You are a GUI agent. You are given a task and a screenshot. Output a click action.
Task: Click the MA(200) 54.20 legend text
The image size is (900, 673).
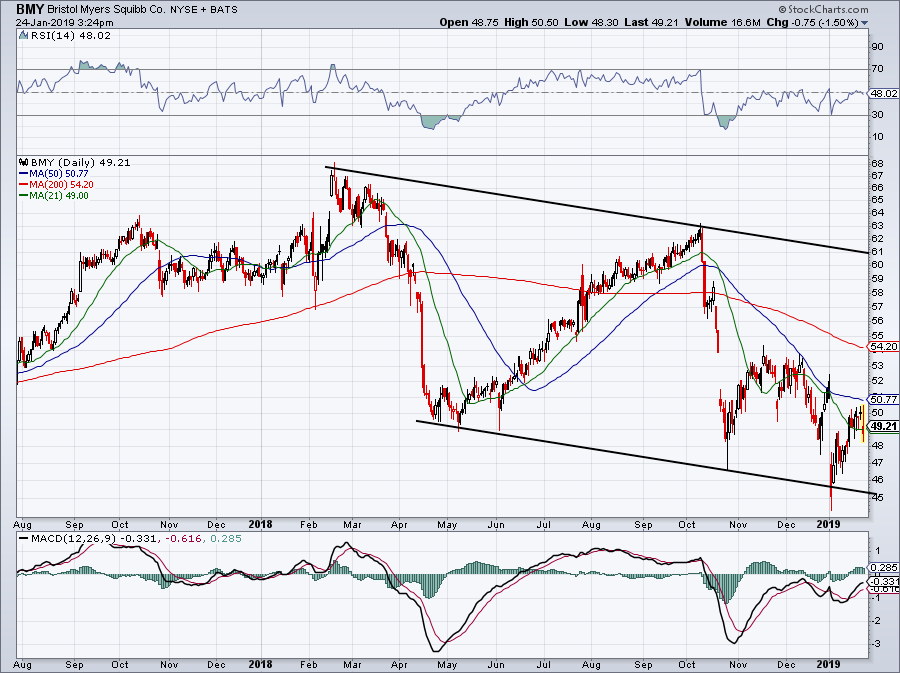point(61,185)
